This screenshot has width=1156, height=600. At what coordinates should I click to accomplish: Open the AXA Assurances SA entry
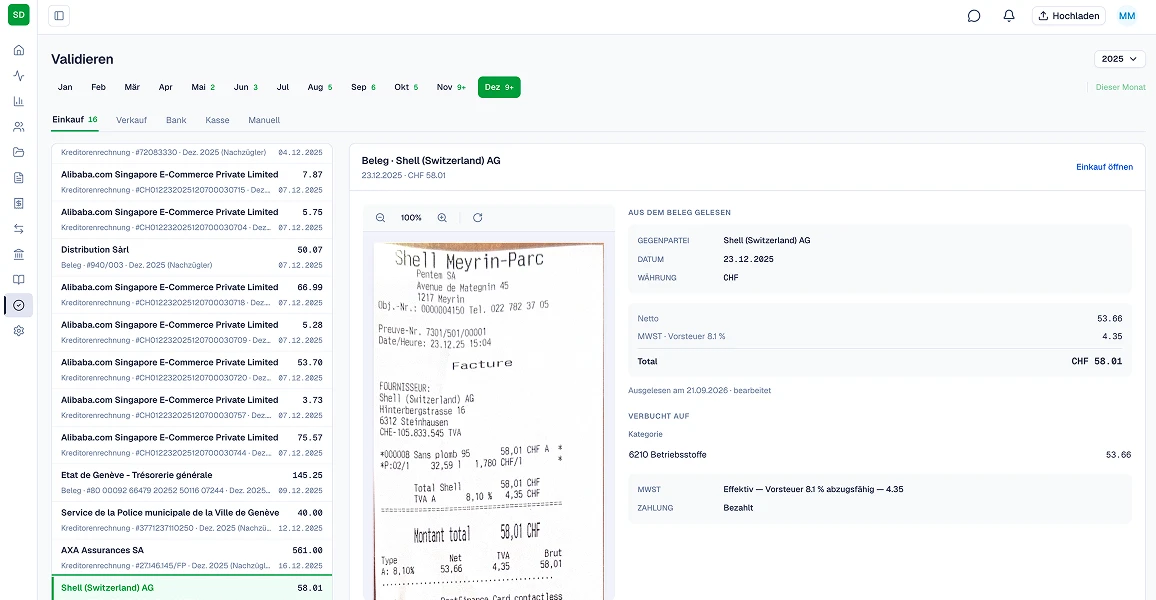click(192, 558)
